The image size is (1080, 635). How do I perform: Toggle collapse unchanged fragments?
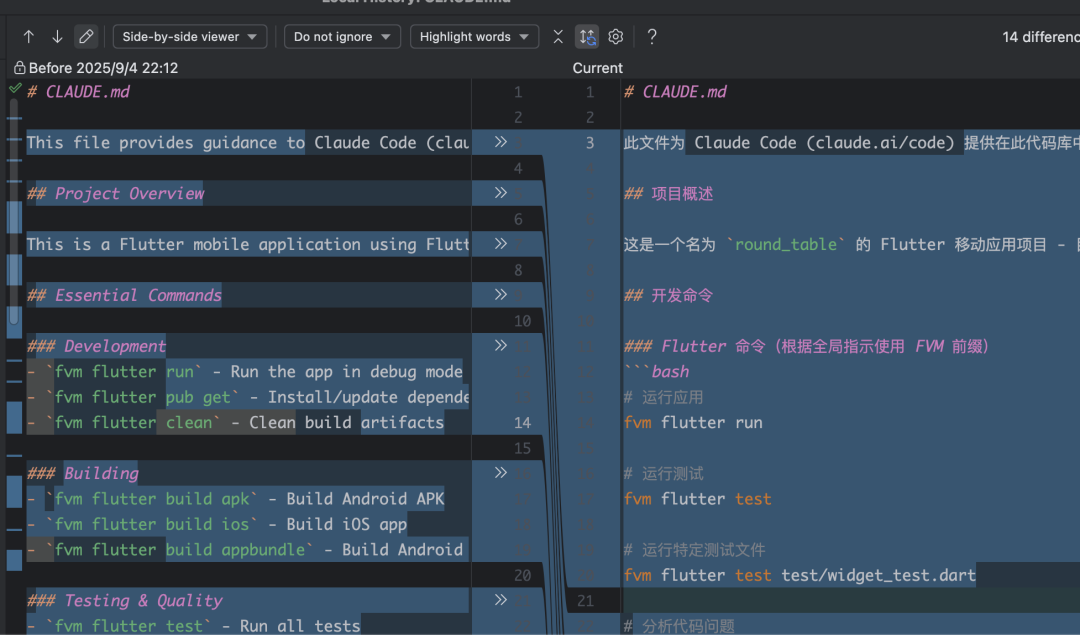pos(558,37)
